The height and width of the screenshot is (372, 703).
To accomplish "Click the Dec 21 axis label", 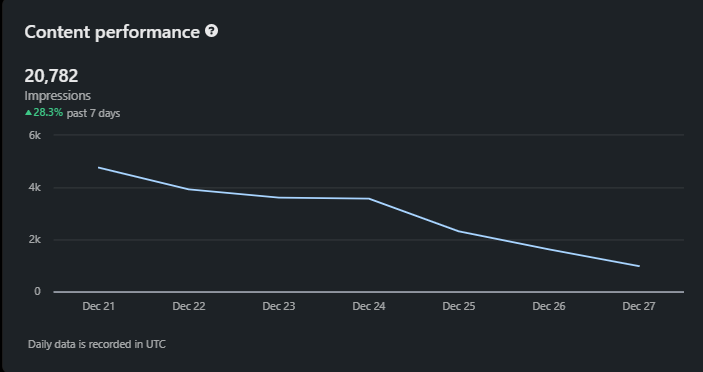I will (99, 306).
